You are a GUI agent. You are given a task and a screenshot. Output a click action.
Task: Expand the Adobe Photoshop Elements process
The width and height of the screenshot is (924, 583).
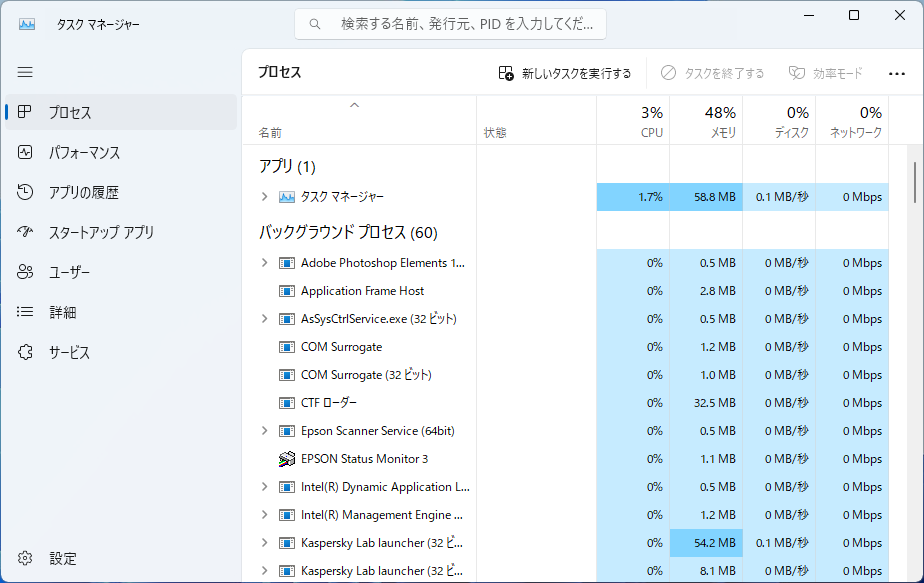click(x=265, y=263)
